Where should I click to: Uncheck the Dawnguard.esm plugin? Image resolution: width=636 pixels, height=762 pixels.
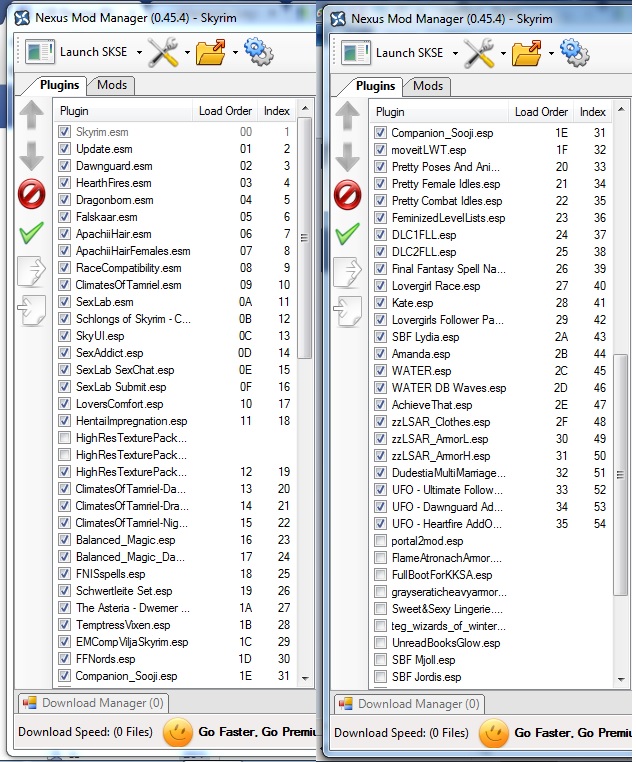(64, 166)
